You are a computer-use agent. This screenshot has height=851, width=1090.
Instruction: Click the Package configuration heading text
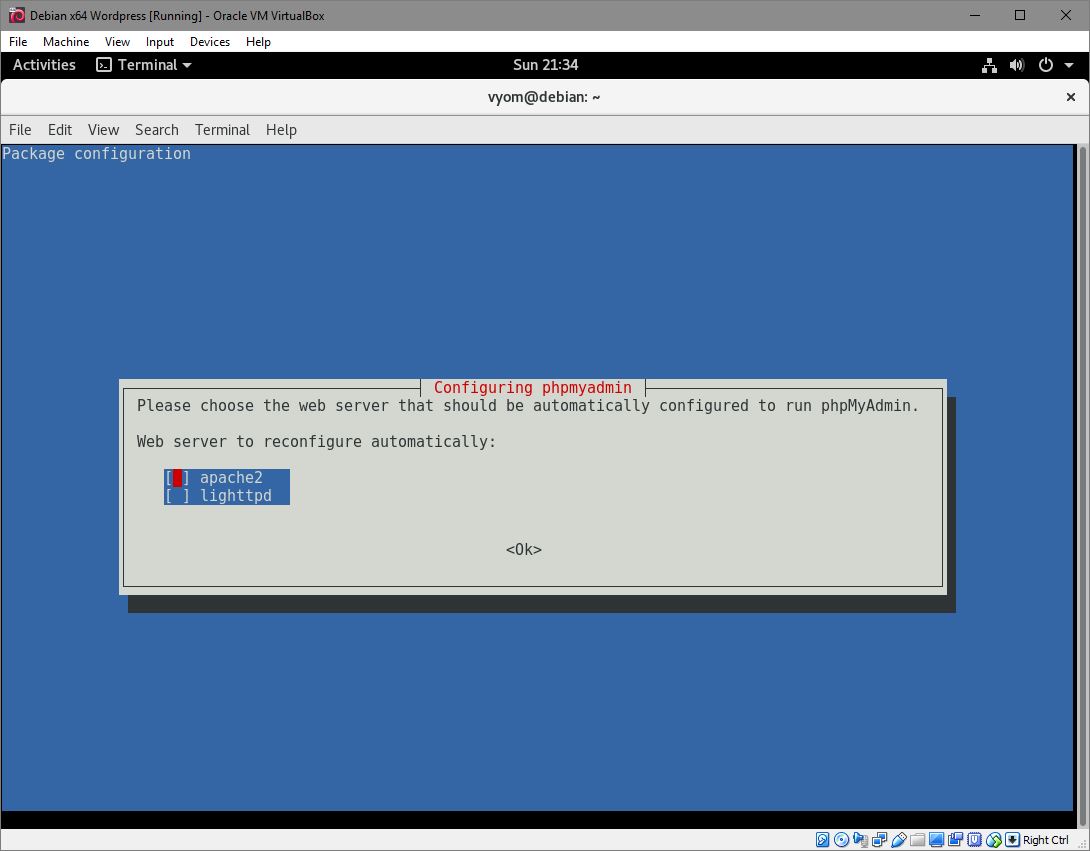(96, 154)
